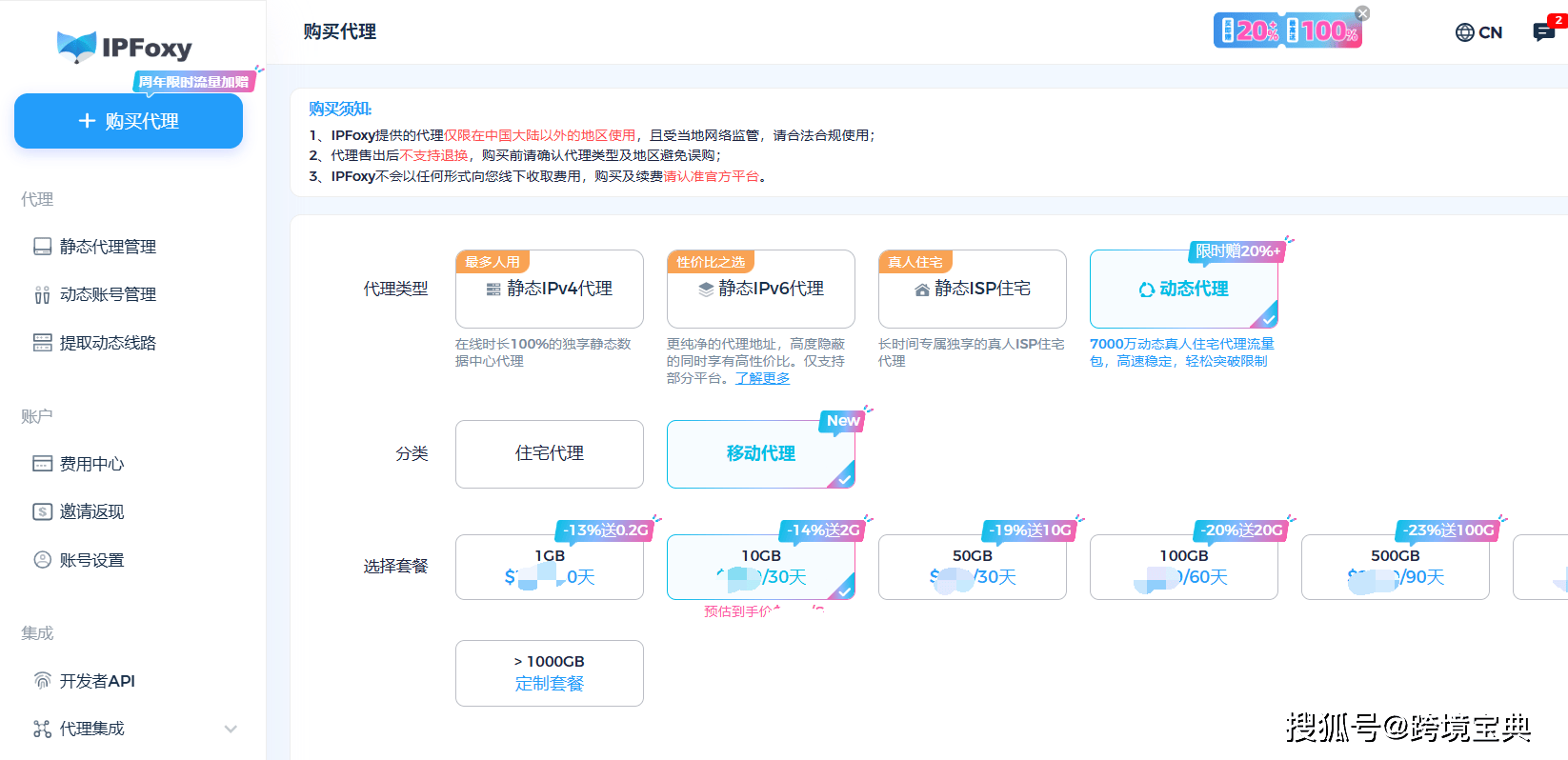Open the messages chat icon

click(1543, 32)
